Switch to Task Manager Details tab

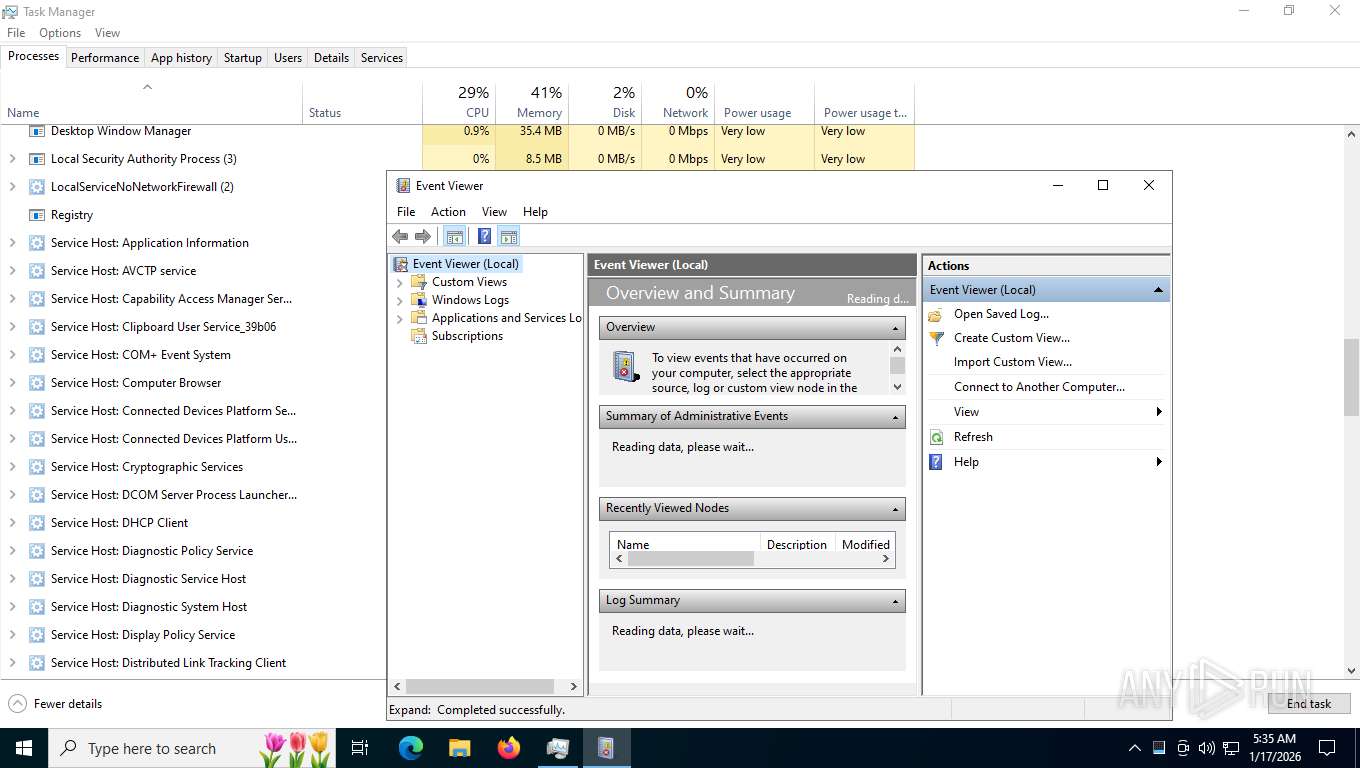pos(331,58)
